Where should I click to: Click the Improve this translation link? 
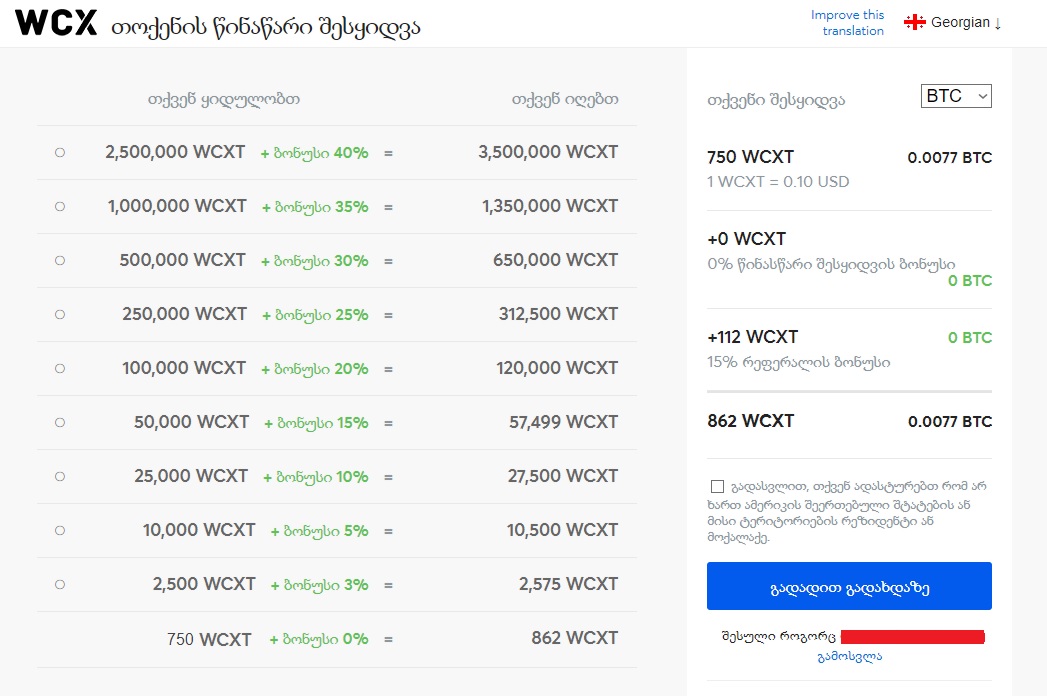pyautogui.click(x=847, y=23)
